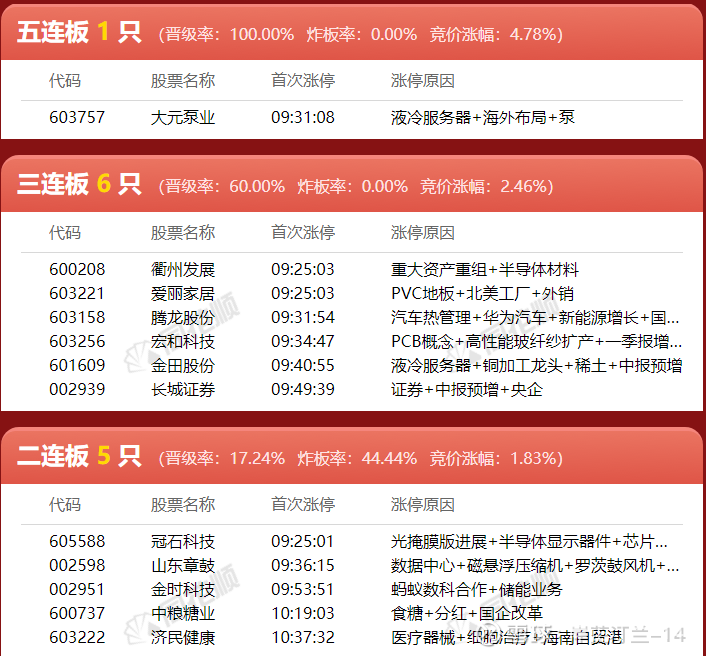Open stock name 金田股份
Viewport: 706px width, 656px height.
pyautogui.click(x=183, y=365)
